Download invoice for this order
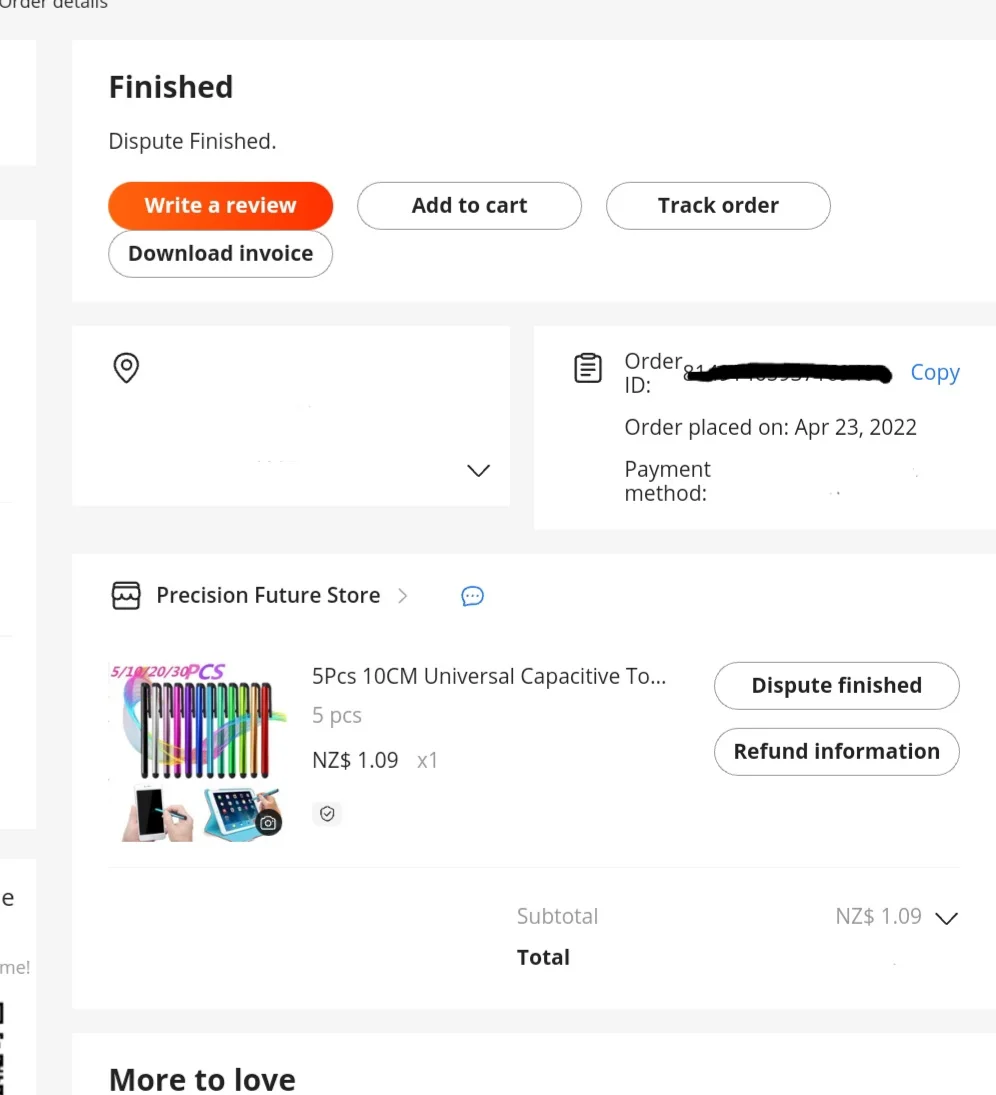The height and width of the screenshot is (1095, 996). (x=220, y=254)
